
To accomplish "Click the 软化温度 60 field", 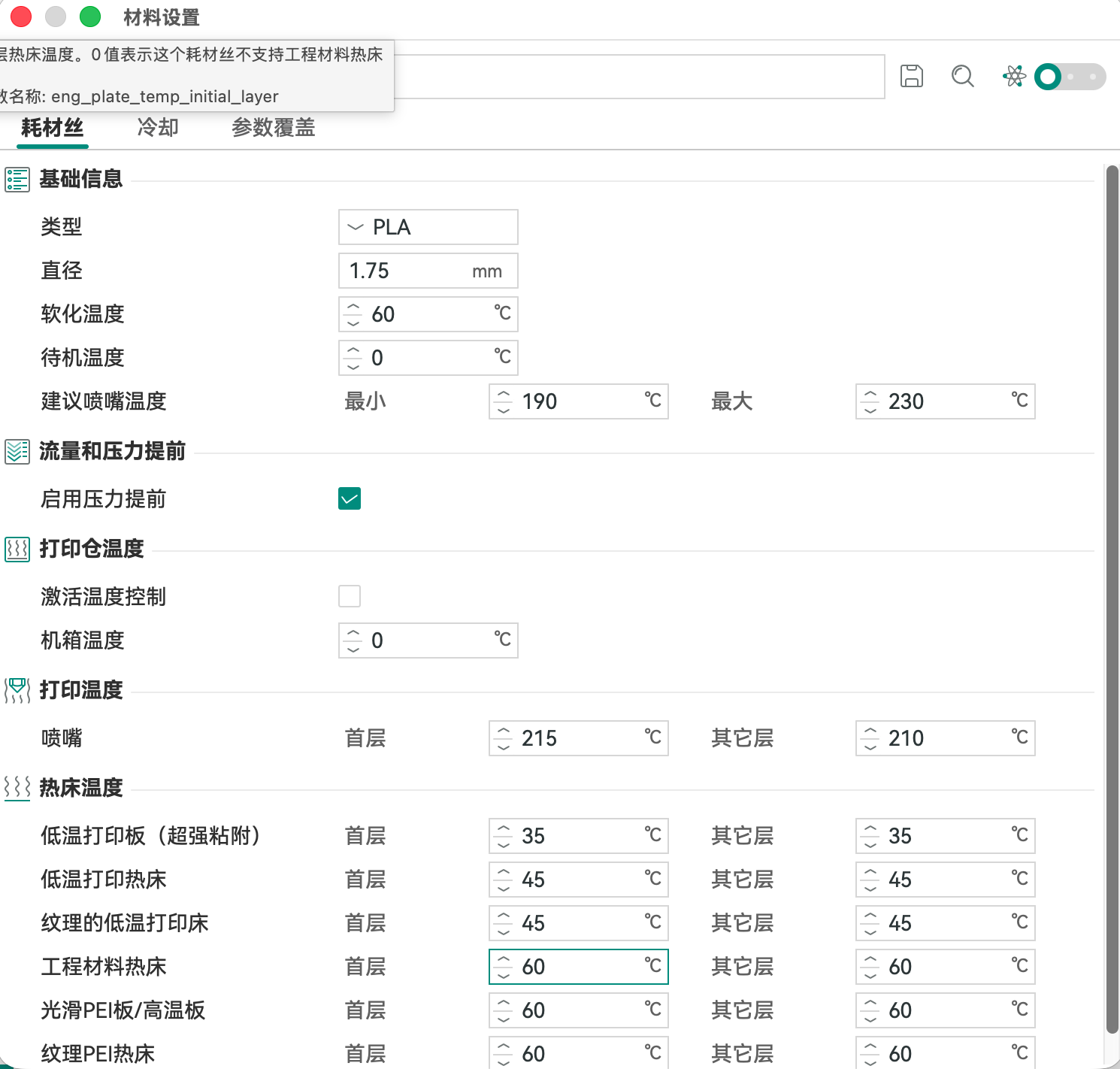I will pos(428,314).
